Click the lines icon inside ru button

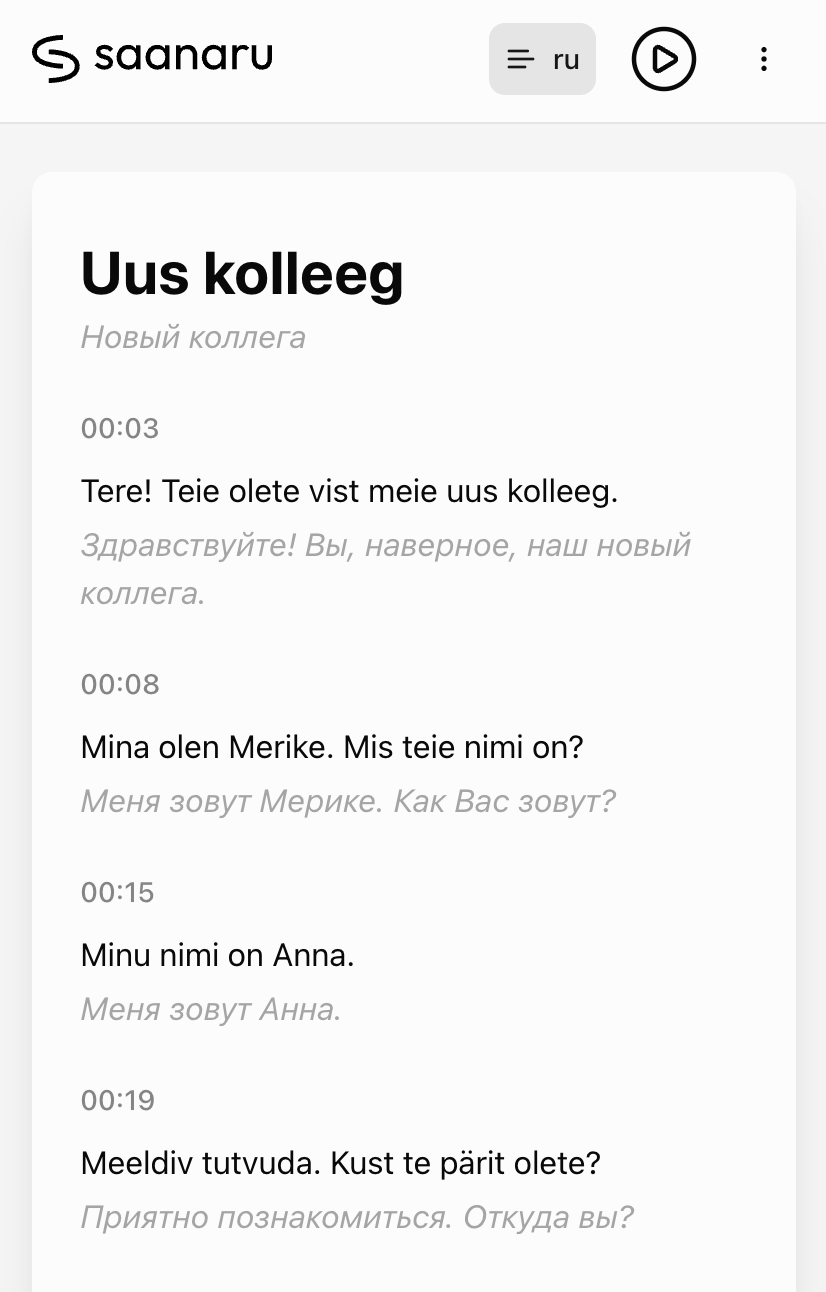click(520, 59)
